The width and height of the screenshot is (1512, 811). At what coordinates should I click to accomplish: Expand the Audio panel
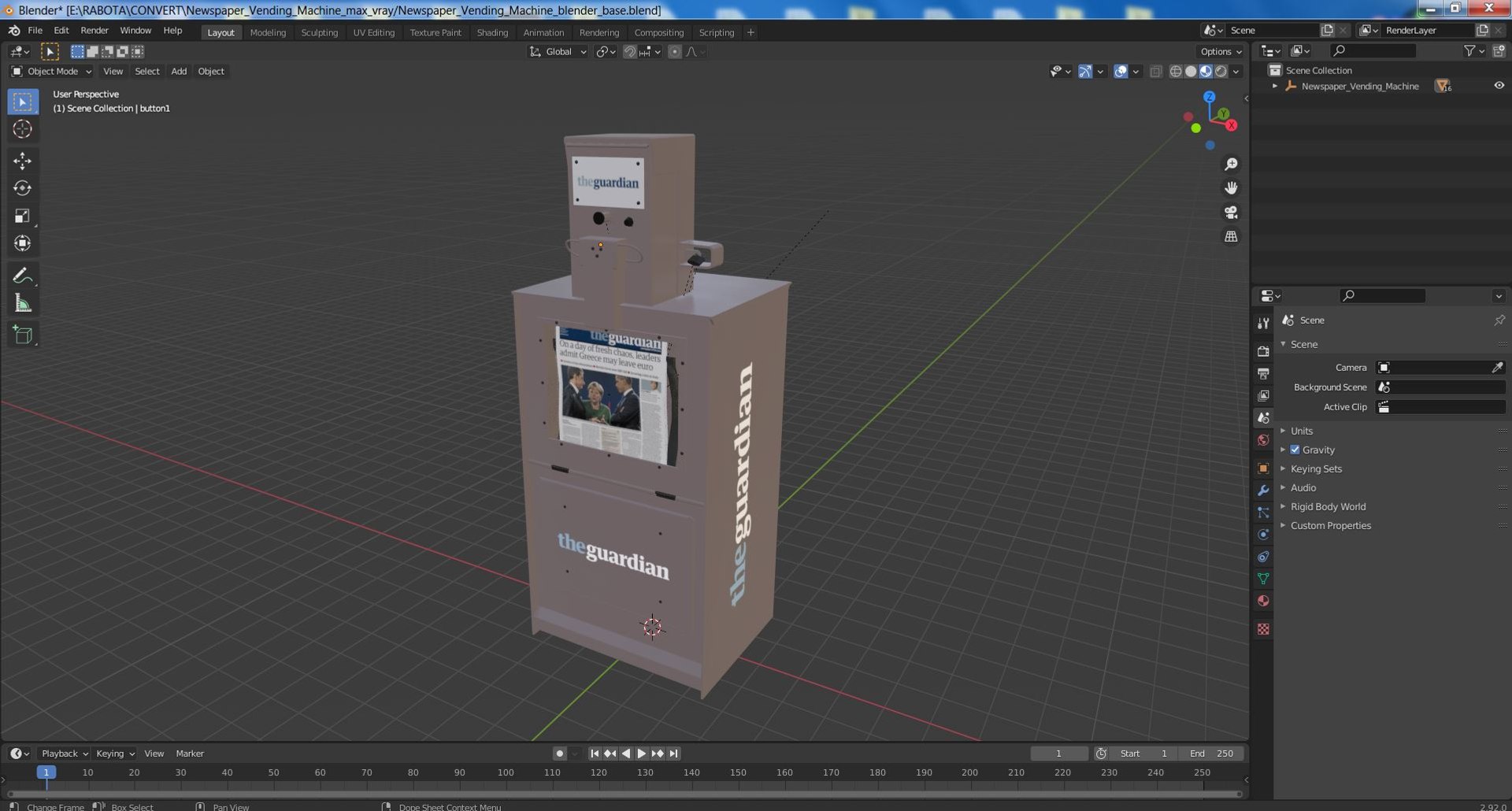point(1303,487)
